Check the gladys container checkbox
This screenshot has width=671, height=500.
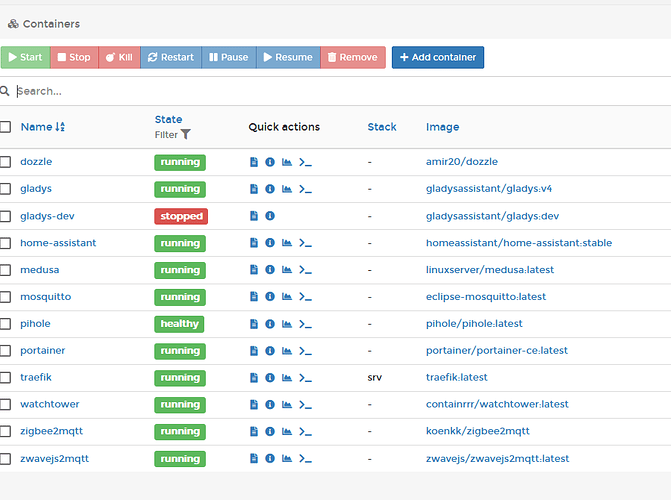tap(5, 189)
